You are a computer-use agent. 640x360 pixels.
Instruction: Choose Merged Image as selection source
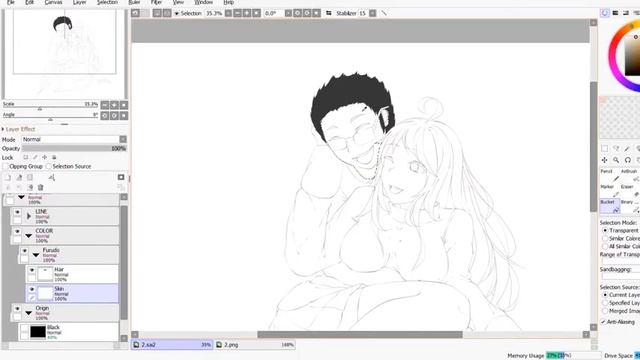tap(605, 311)
